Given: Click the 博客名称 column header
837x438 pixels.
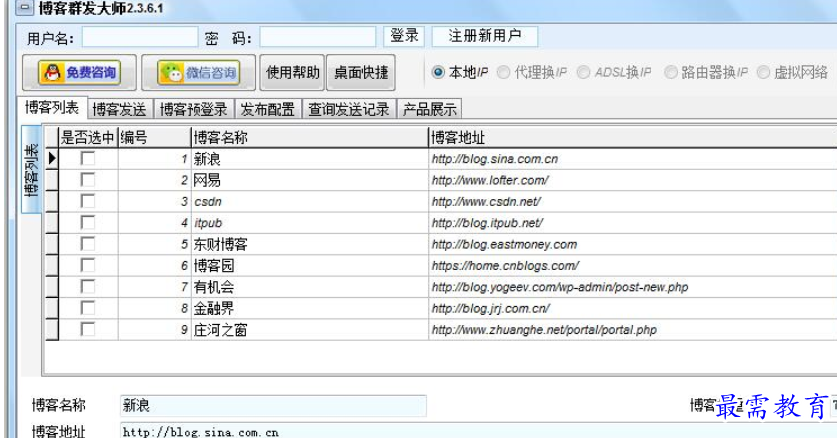Looking at the screenshot, I should pyautogui.click(x=310, y=138).
